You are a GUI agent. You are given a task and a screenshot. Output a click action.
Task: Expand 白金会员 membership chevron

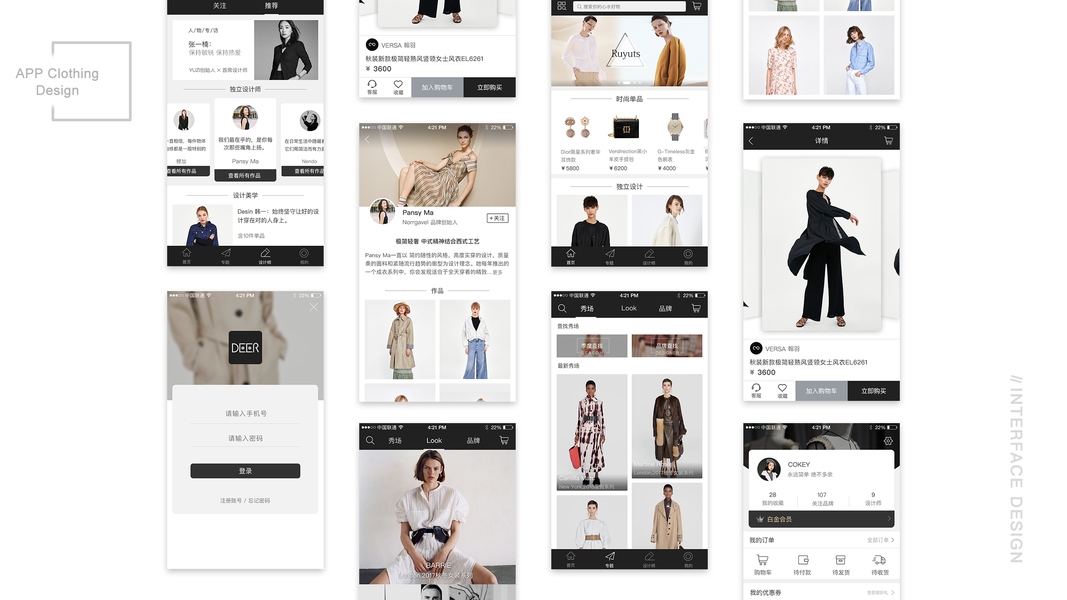tap(889, 519)
